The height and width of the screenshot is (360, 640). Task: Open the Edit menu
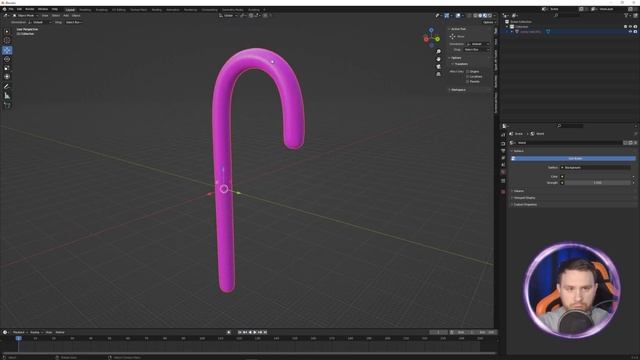[19, 9]
